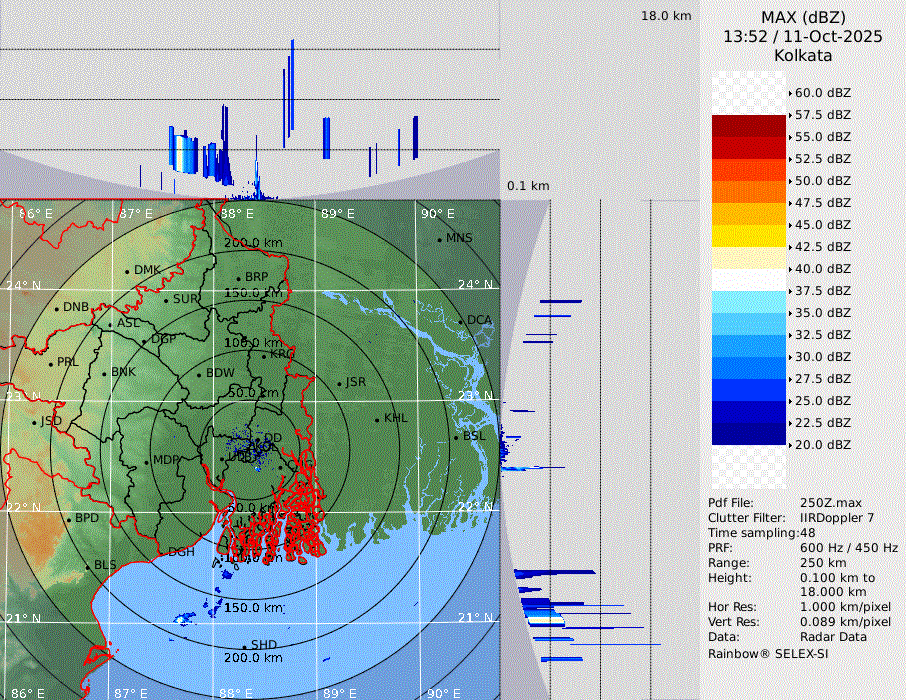This screenshot has height=700, width=906.
Task: Click the Kolkata radar name label
Action: pyautogui.click(x=803, y=55)
